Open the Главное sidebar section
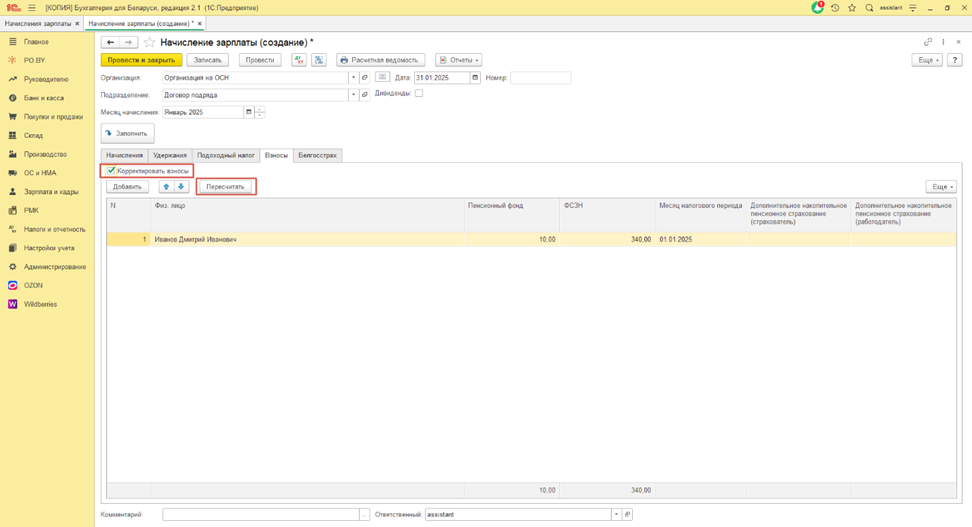 [36, 42]
